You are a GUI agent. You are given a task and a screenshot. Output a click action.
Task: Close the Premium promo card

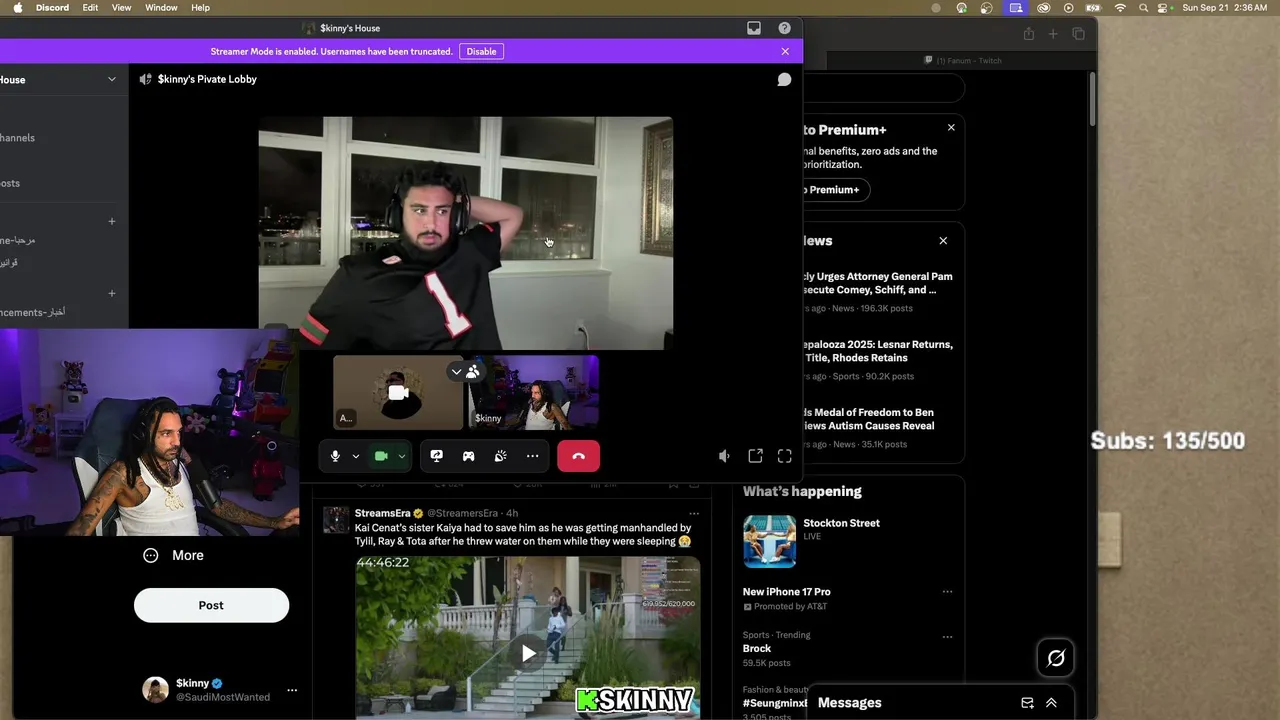coord(951,128)
